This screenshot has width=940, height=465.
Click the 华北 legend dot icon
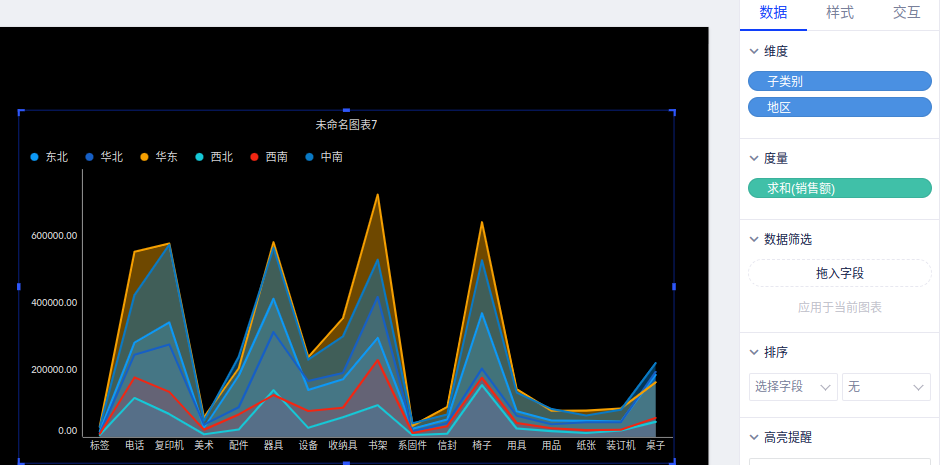[90, 157]
